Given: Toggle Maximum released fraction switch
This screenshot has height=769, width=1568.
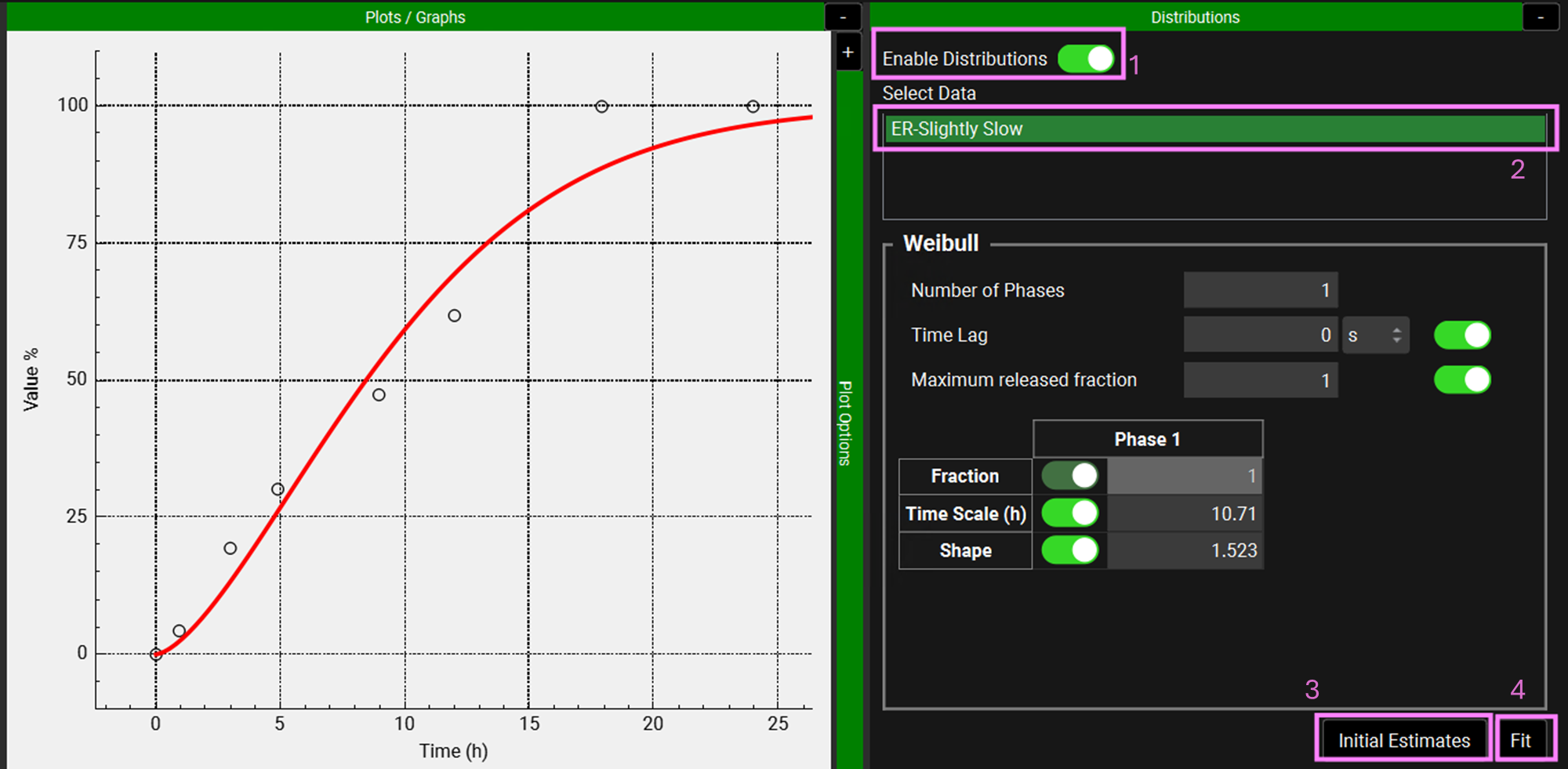Looking at the screenshot, I should coord(1462,380).
